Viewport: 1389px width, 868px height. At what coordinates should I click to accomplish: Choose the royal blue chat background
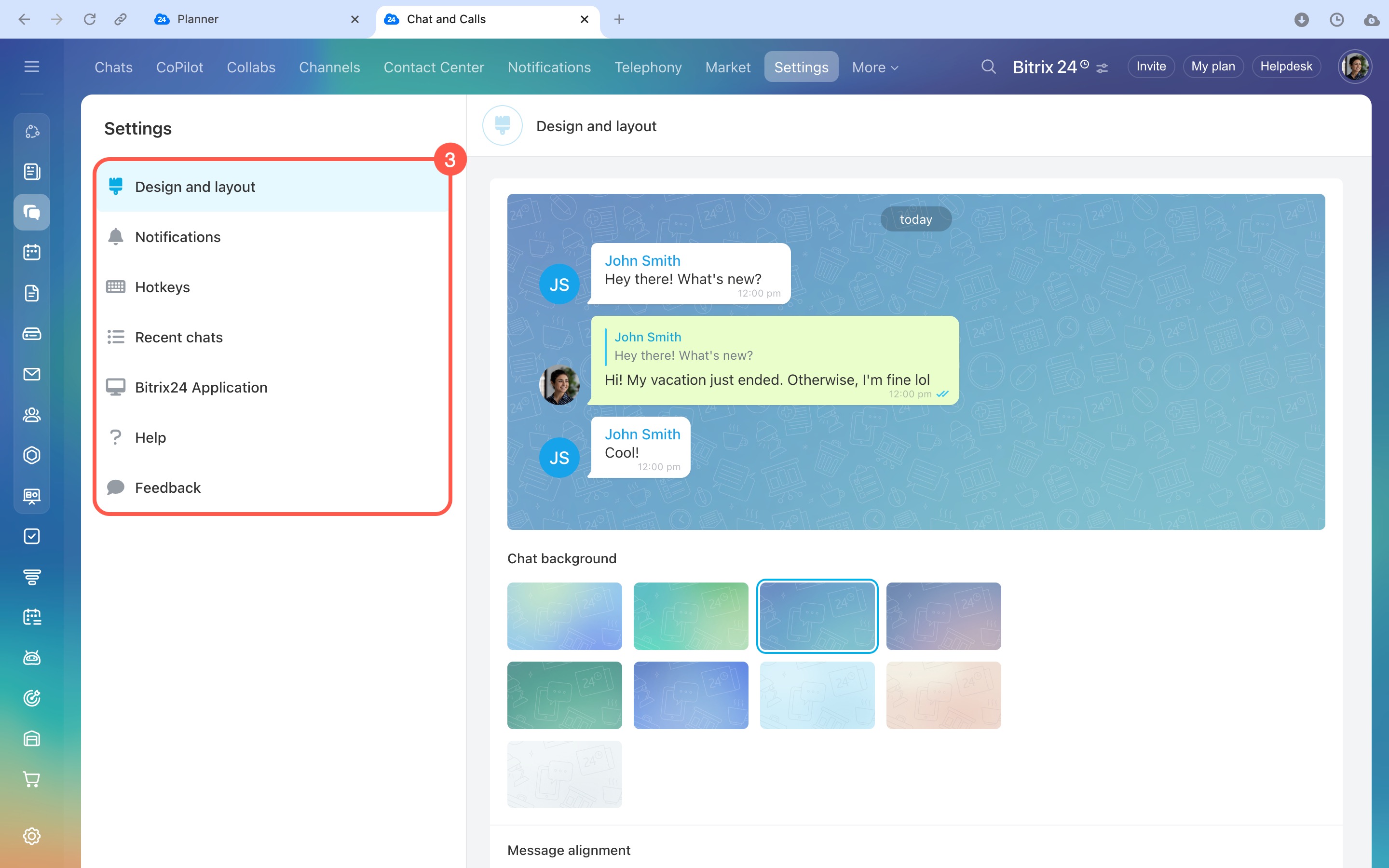point(691,695)
